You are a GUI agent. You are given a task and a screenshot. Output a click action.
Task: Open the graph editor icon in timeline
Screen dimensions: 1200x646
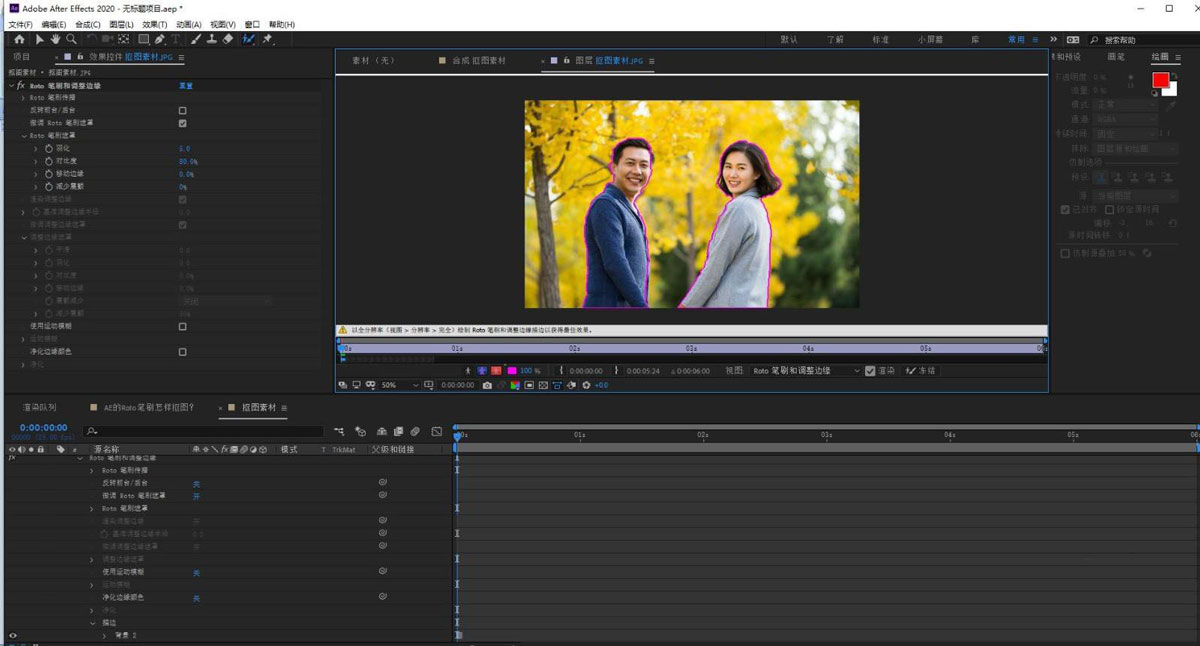tap(437, 432)
